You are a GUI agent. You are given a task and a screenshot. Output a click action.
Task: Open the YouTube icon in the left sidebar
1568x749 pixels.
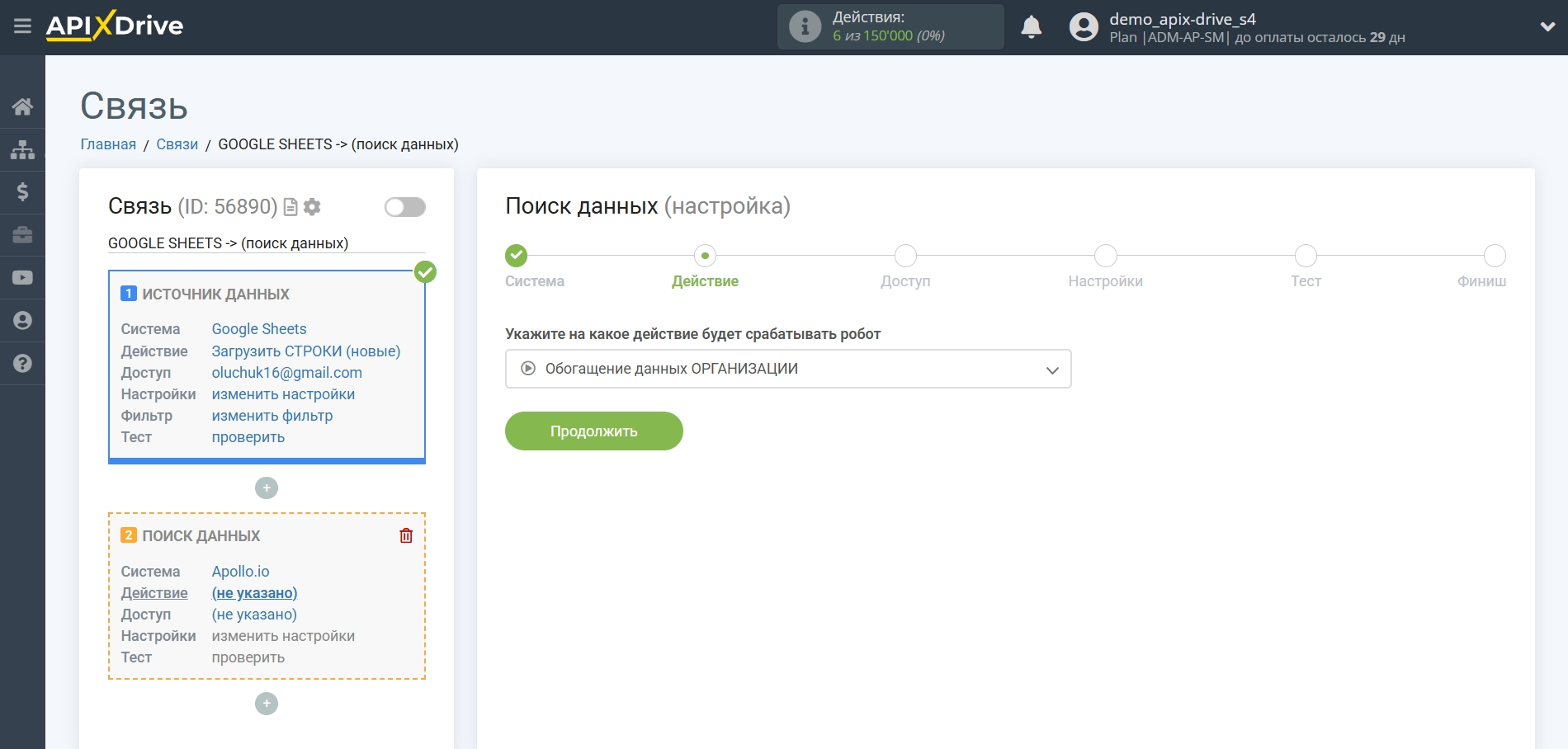[22, 277]
